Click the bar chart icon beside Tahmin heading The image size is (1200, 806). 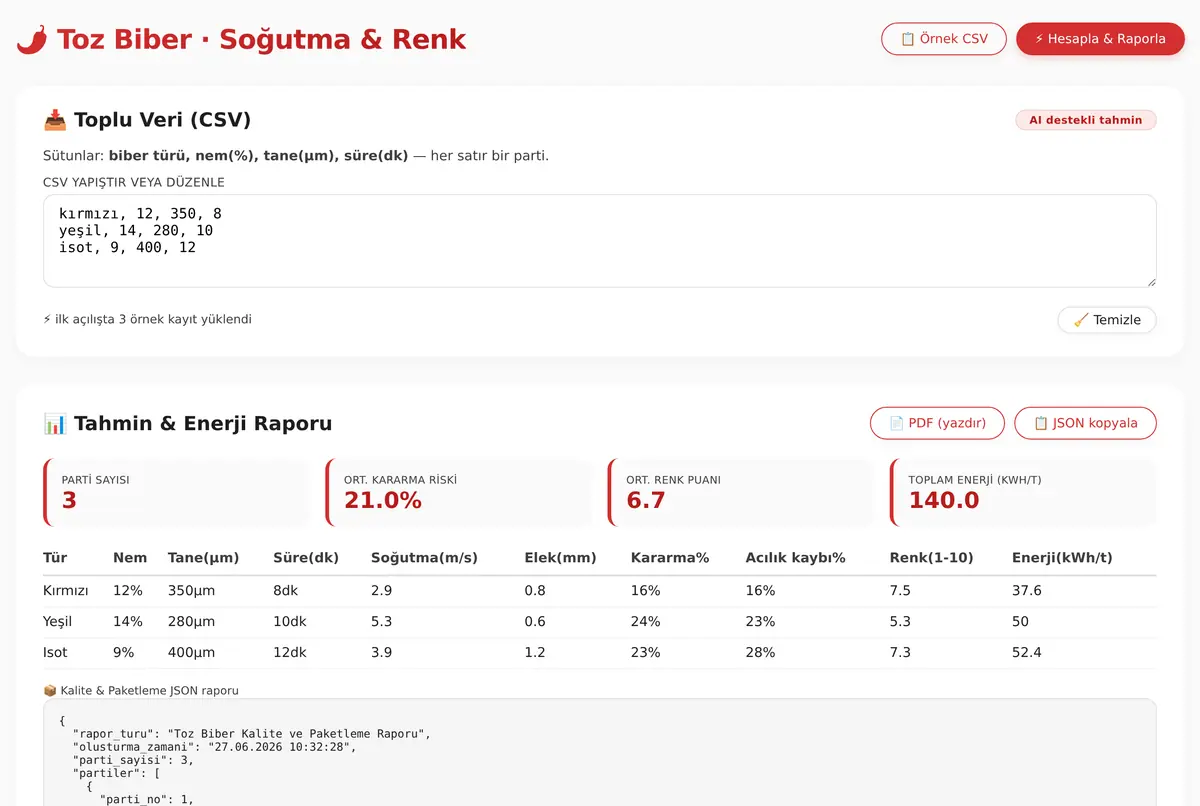pyautogui.click(x=54, y=423)
